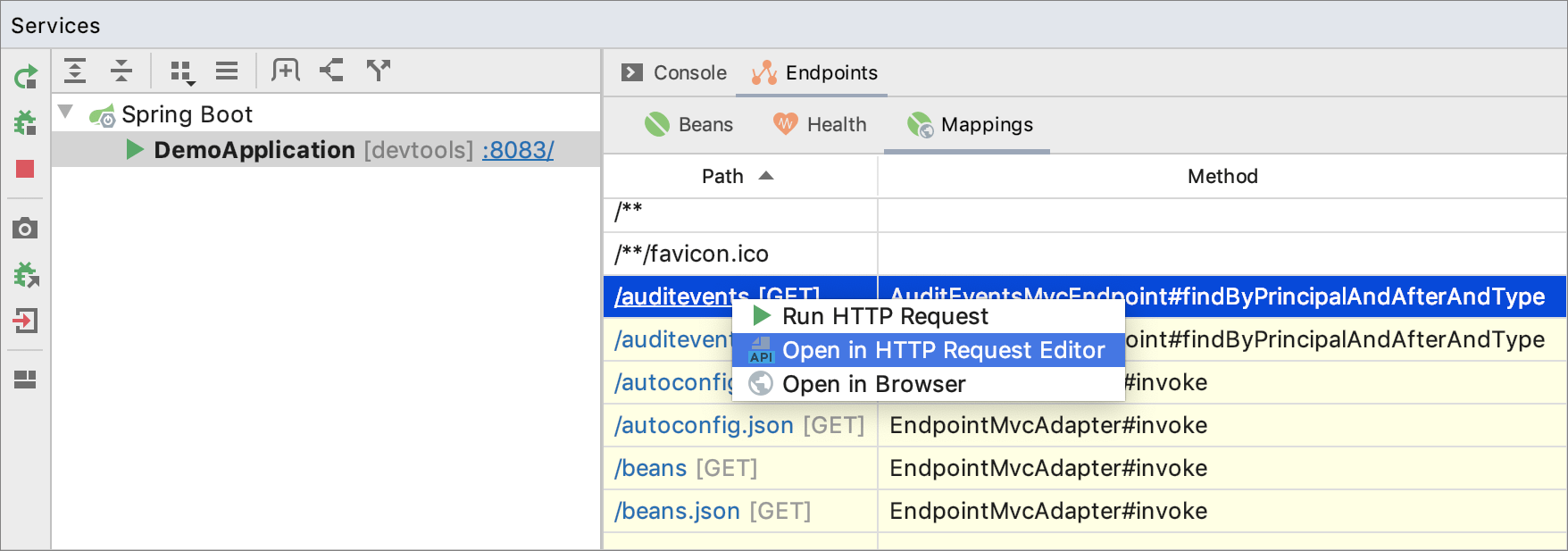Click the green run icon beside DemoApplication
This screenshot has width=1568, height=551.
(x=135, y=149)
